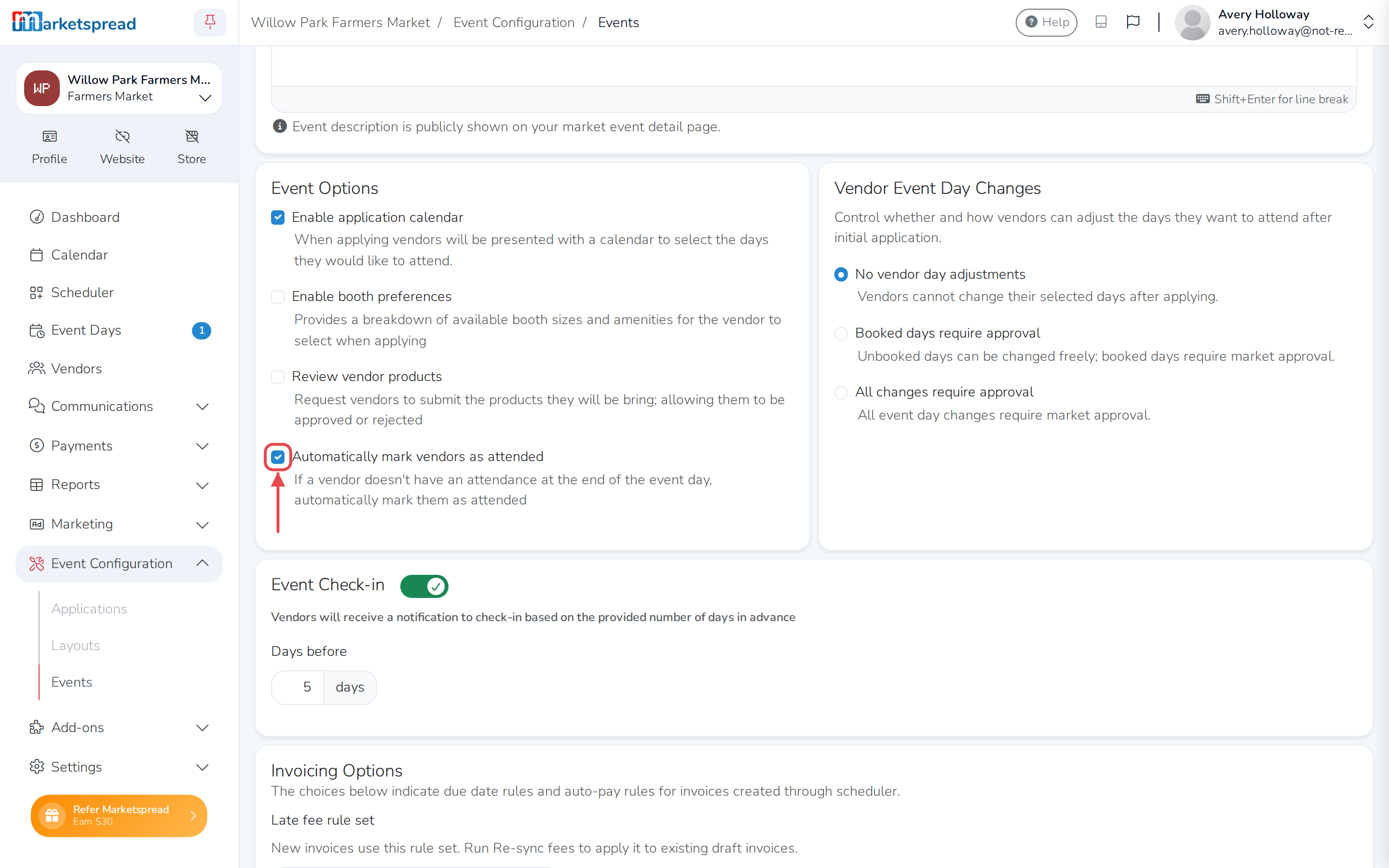
Task: Open the book documentation icon in header
Action: [x=1101, y=22]
